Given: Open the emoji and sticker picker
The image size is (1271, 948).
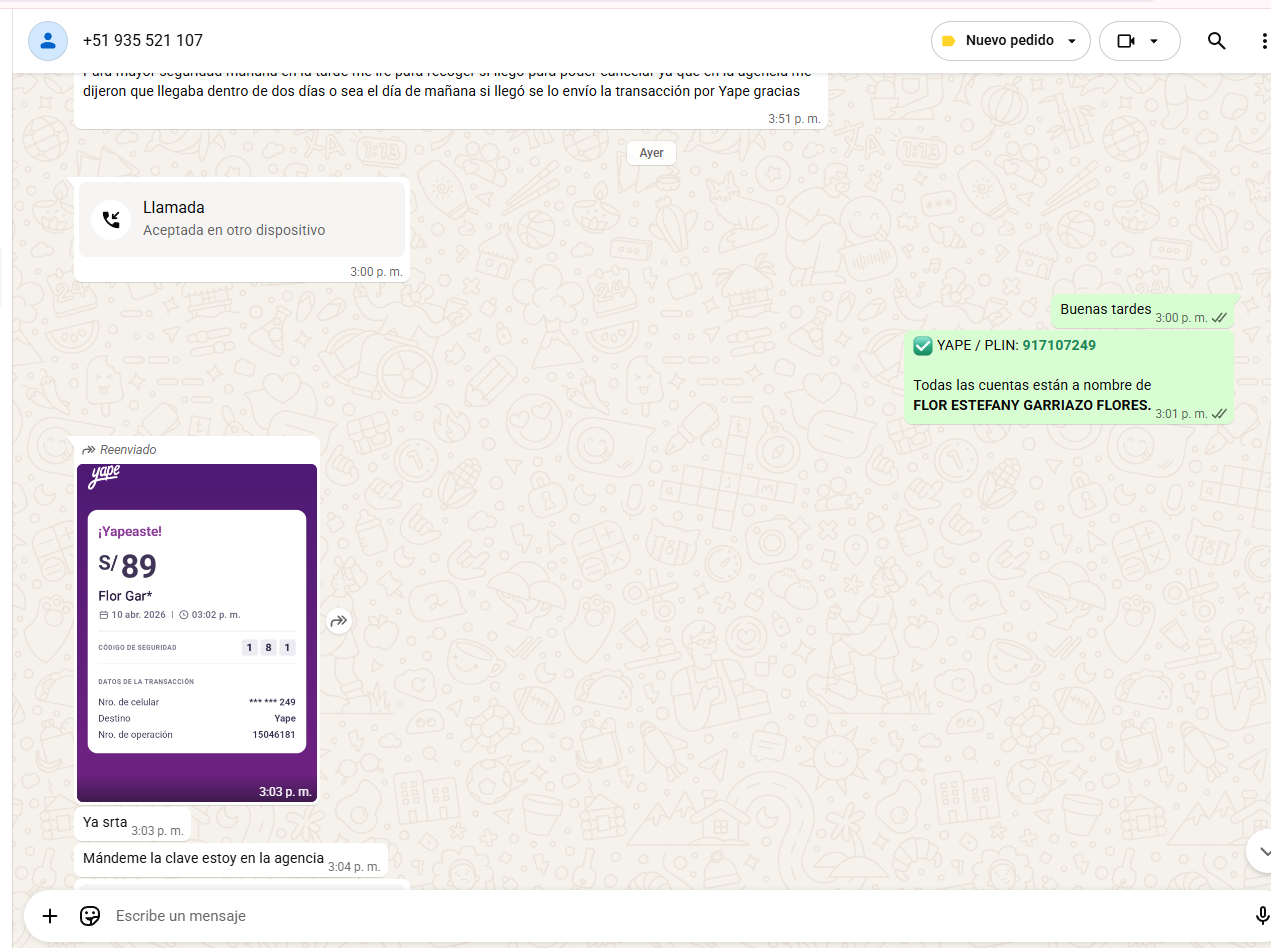Looking at the screenshot, I should [90, 916].
